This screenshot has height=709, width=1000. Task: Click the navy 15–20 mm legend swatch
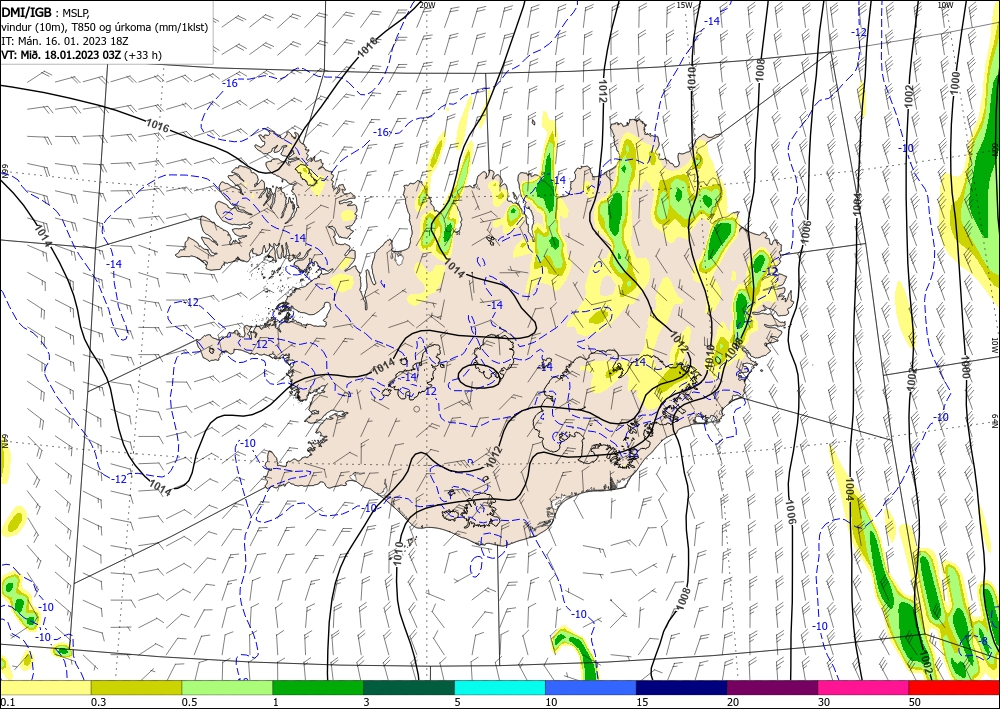click(682, 687)
